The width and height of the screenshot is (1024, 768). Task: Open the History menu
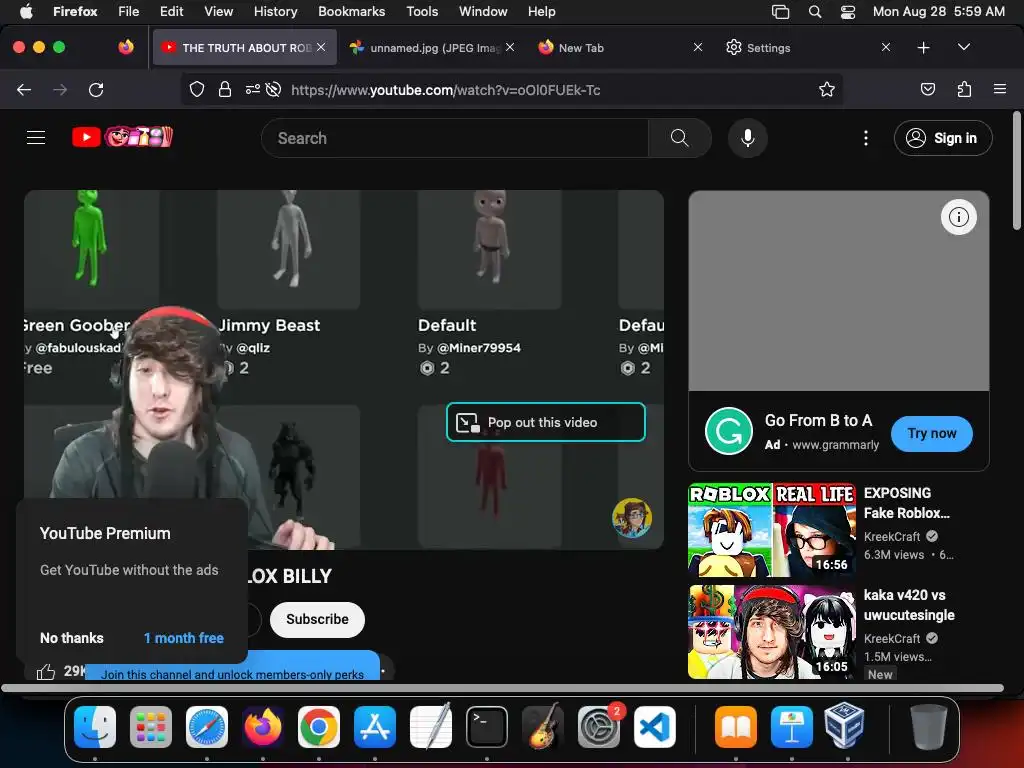(276, 12)
